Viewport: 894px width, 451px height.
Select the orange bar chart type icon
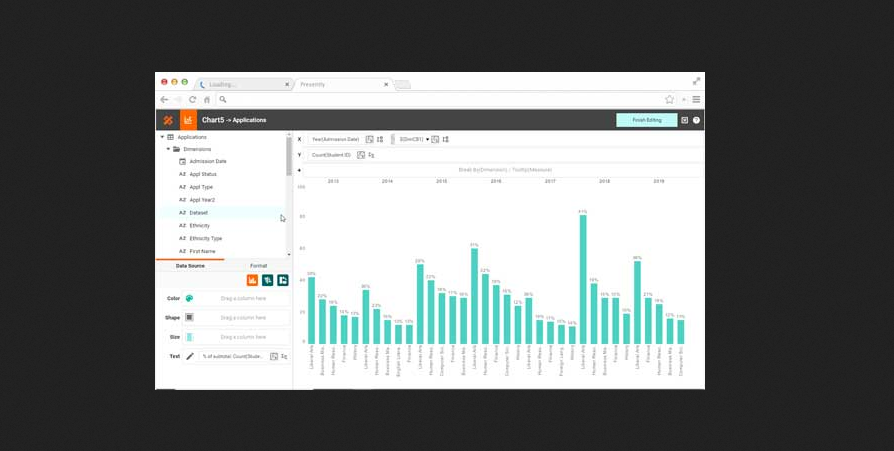(253, 280)
